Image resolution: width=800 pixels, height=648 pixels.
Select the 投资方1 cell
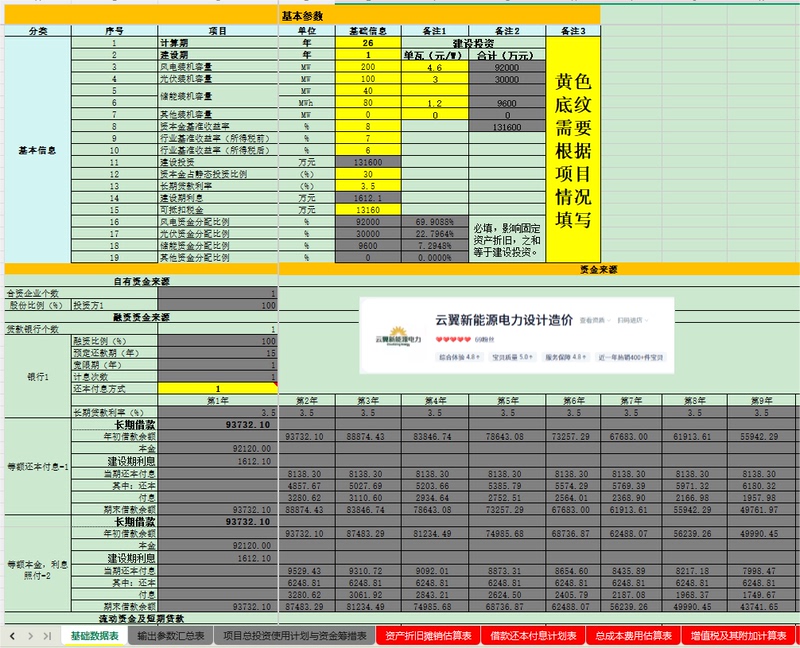[114, 305]
